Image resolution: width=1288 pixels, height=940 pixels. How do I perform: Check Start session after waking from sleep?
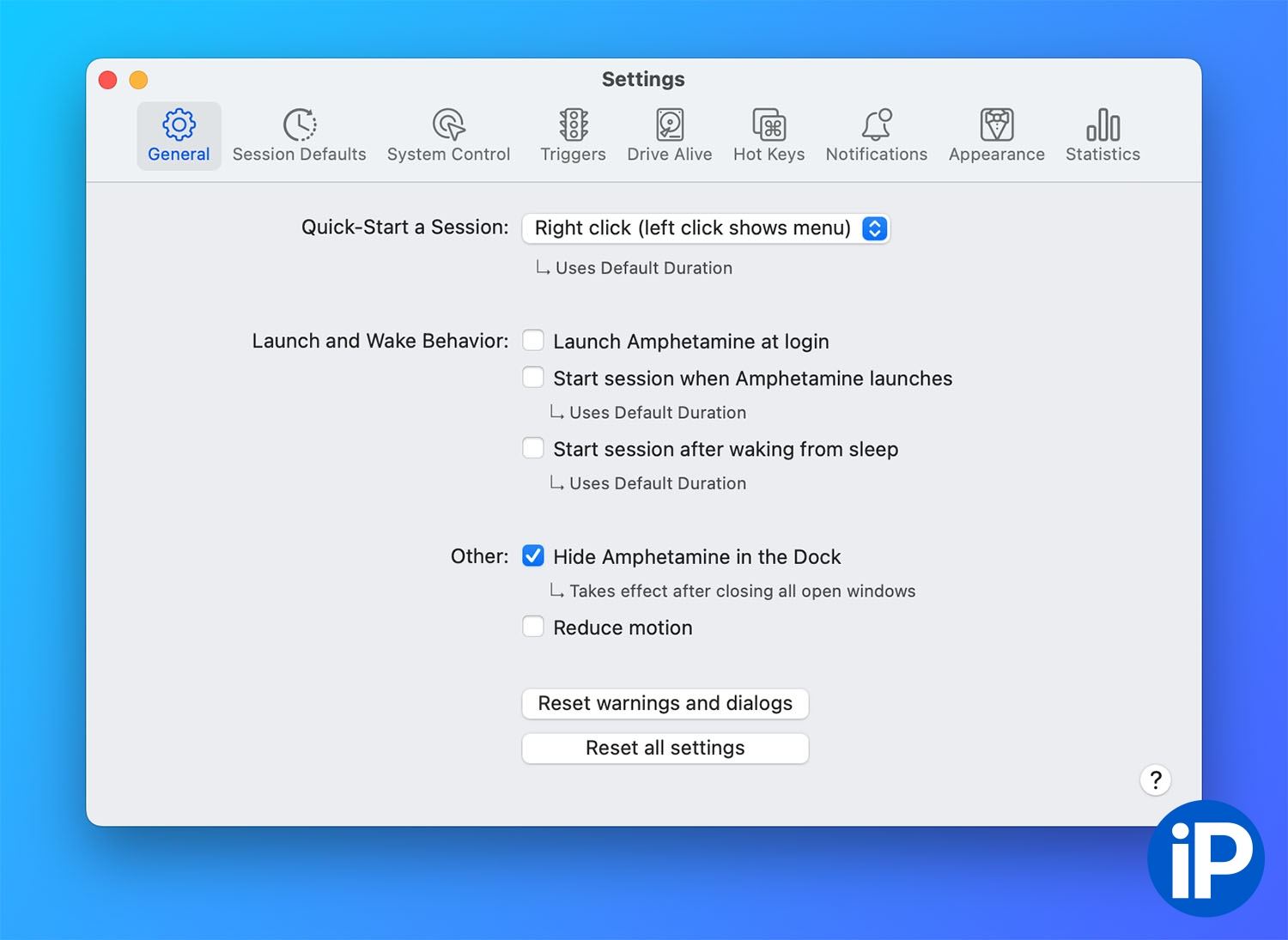(533, 448)
